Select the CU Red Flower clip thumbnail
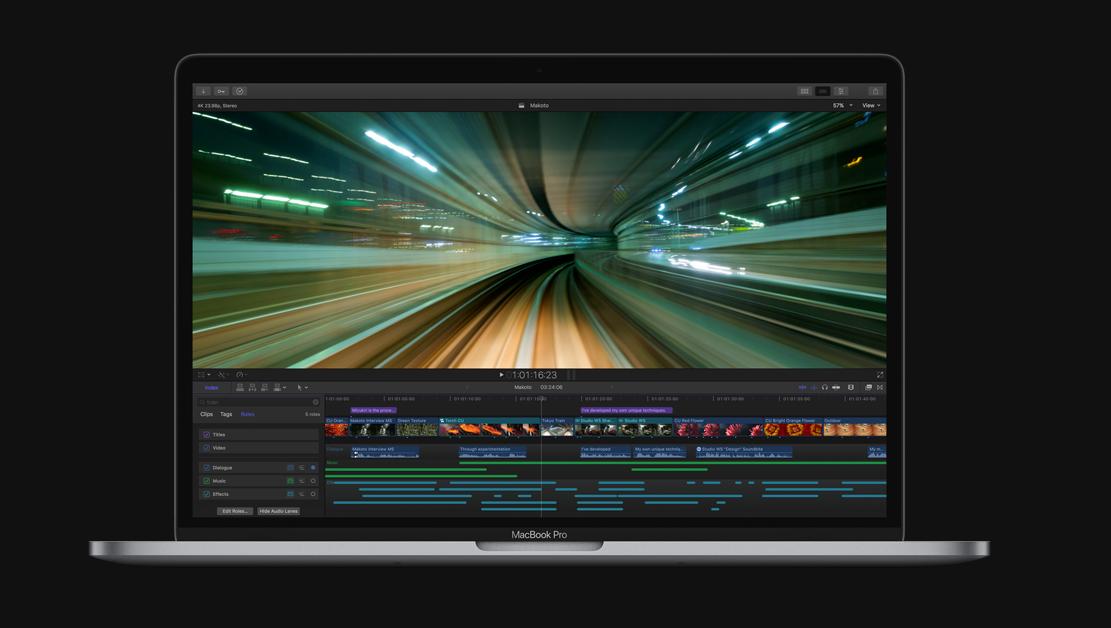The height and width of the screenshot is (628, 1111). 718,429
